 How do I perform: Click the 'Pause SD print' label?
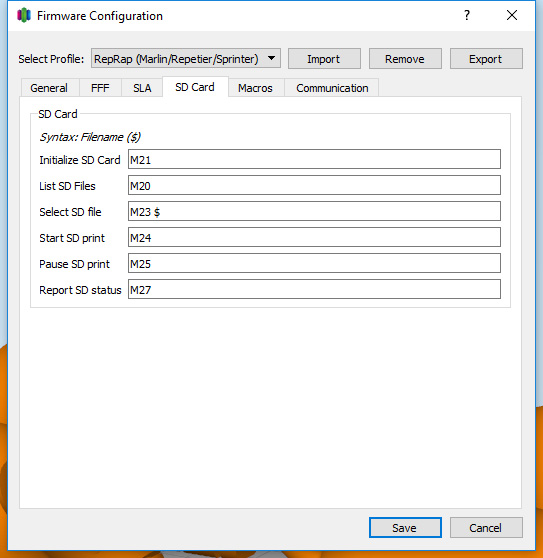click(74, 264)
